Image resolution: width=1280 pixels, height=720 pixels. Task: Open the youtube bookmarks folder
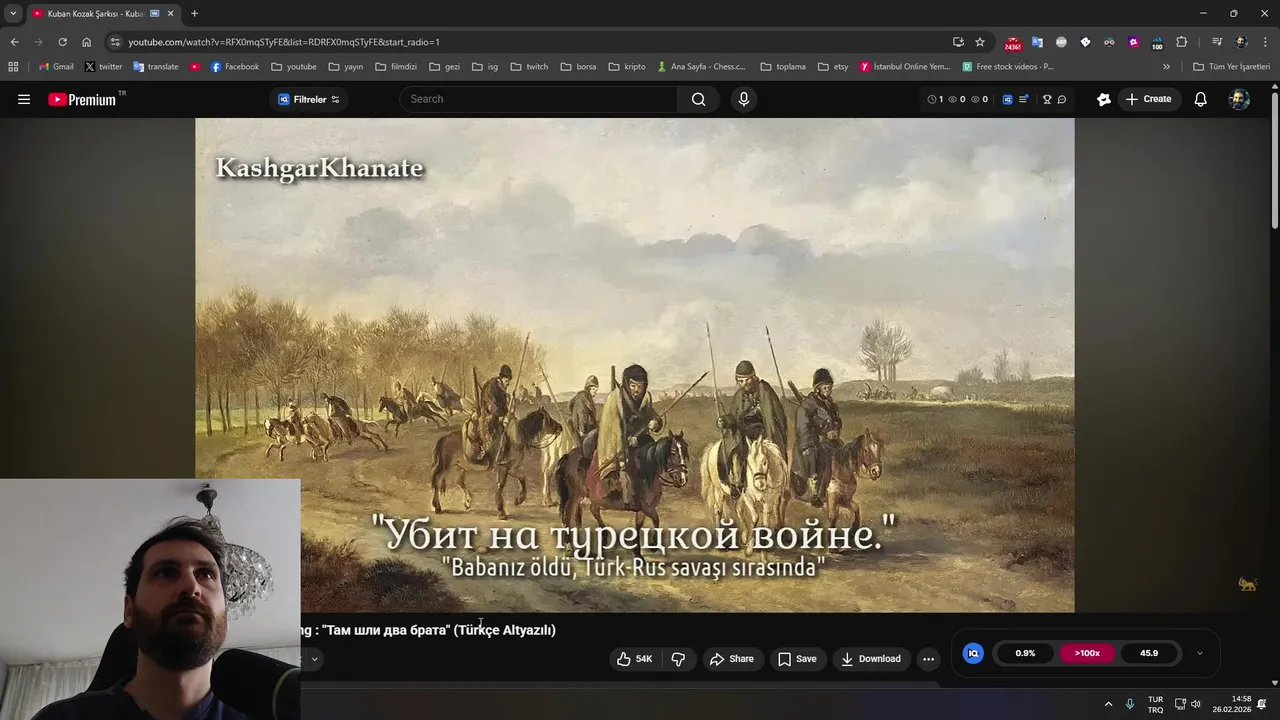tap(293, 67)
